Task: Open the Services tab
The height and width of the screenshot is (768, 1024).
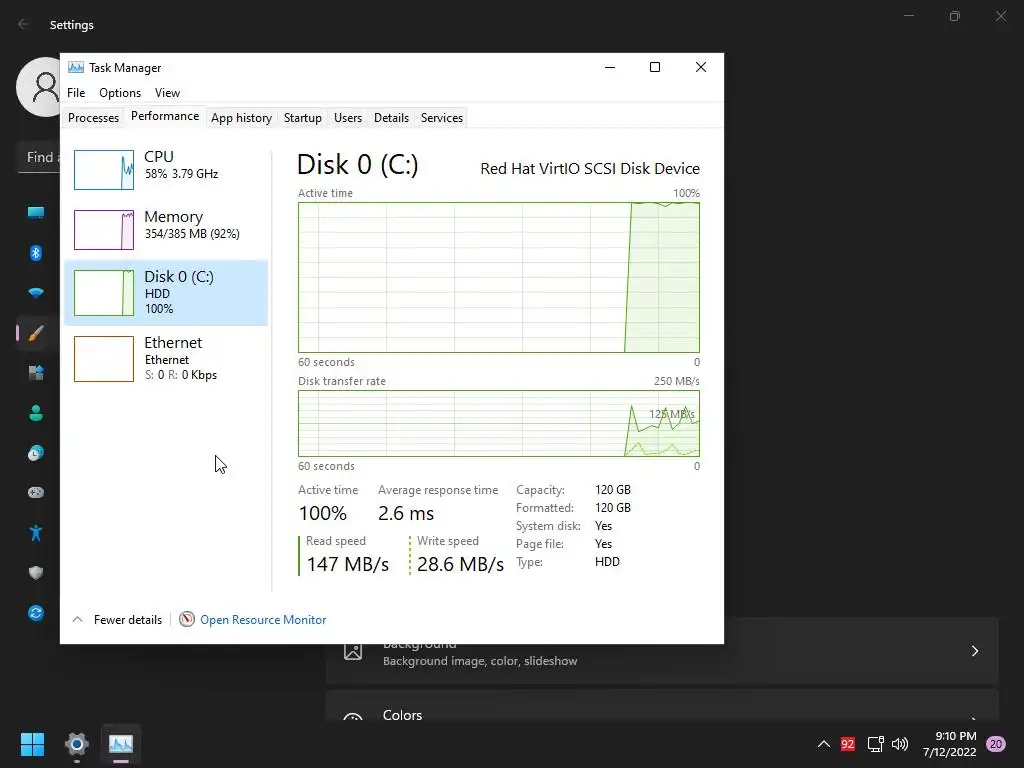Action: [441, 118]
